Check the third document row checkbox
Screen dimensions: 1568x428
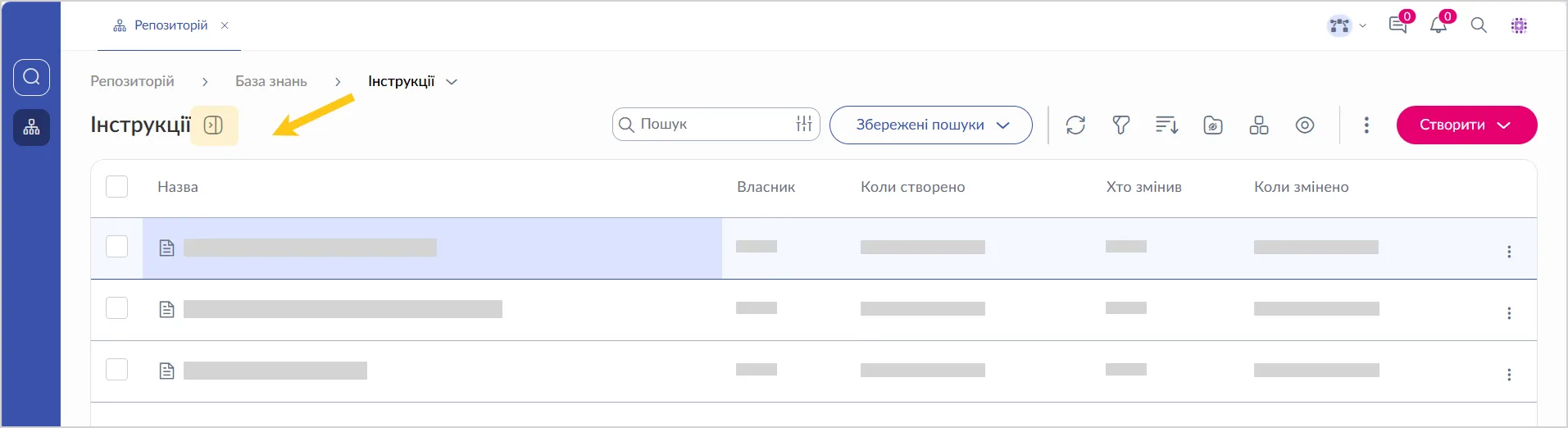pos(117,370)
